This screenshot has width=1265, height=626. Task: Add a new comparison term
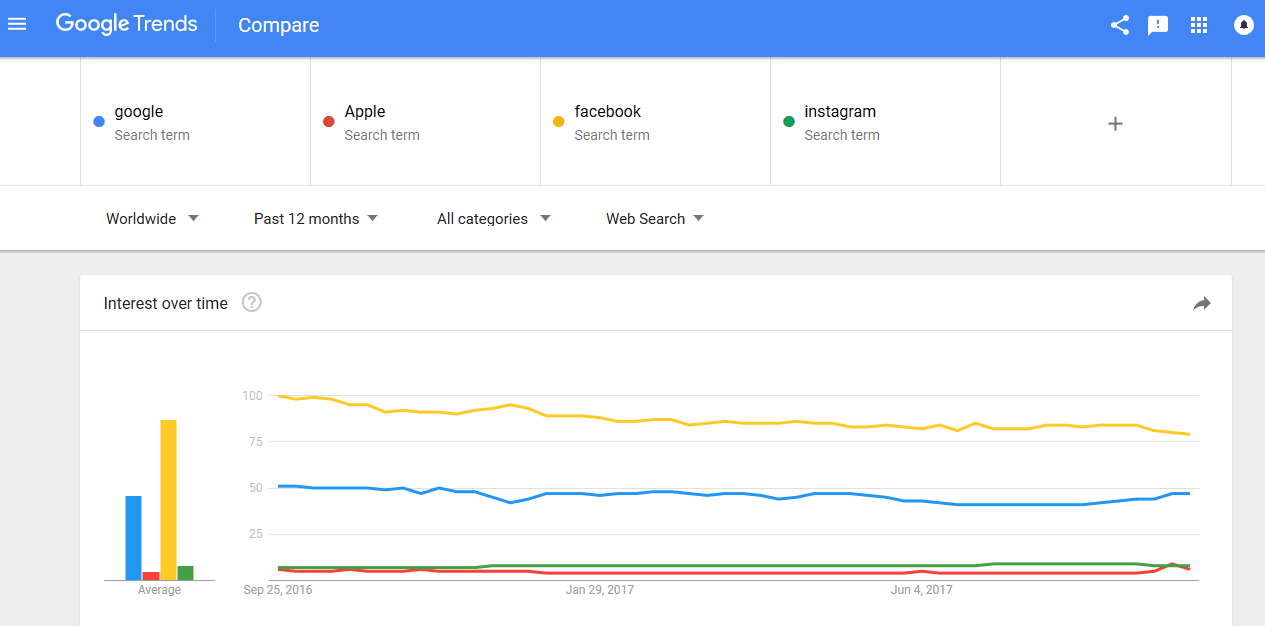[1115, 123]
